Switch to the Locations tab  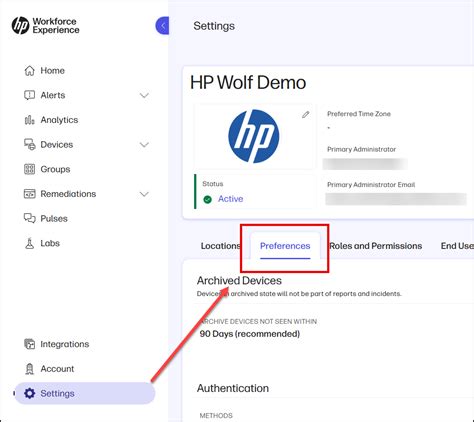(221, 246)
